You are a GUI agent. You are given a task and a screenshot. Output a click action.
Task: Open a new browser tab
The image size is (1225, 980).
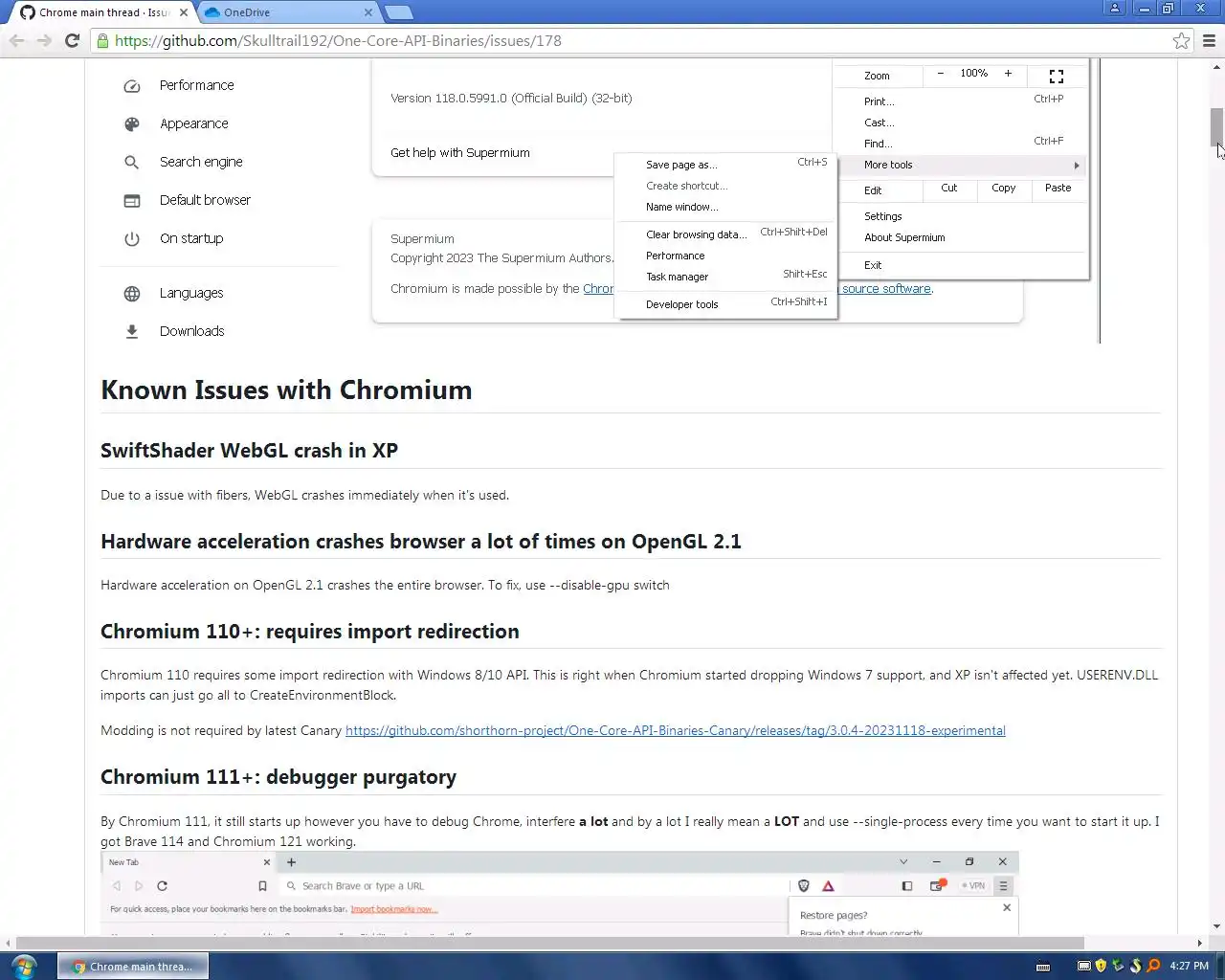click(x=399, y=12)
